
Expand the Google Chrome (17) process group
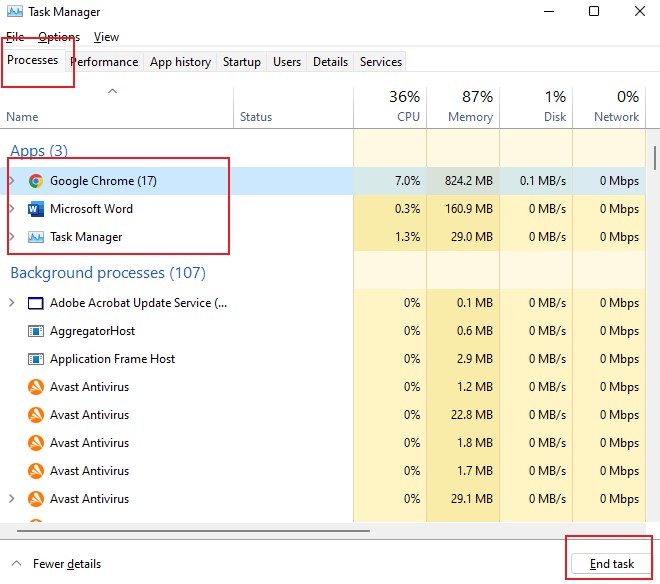tap(12, 181)
